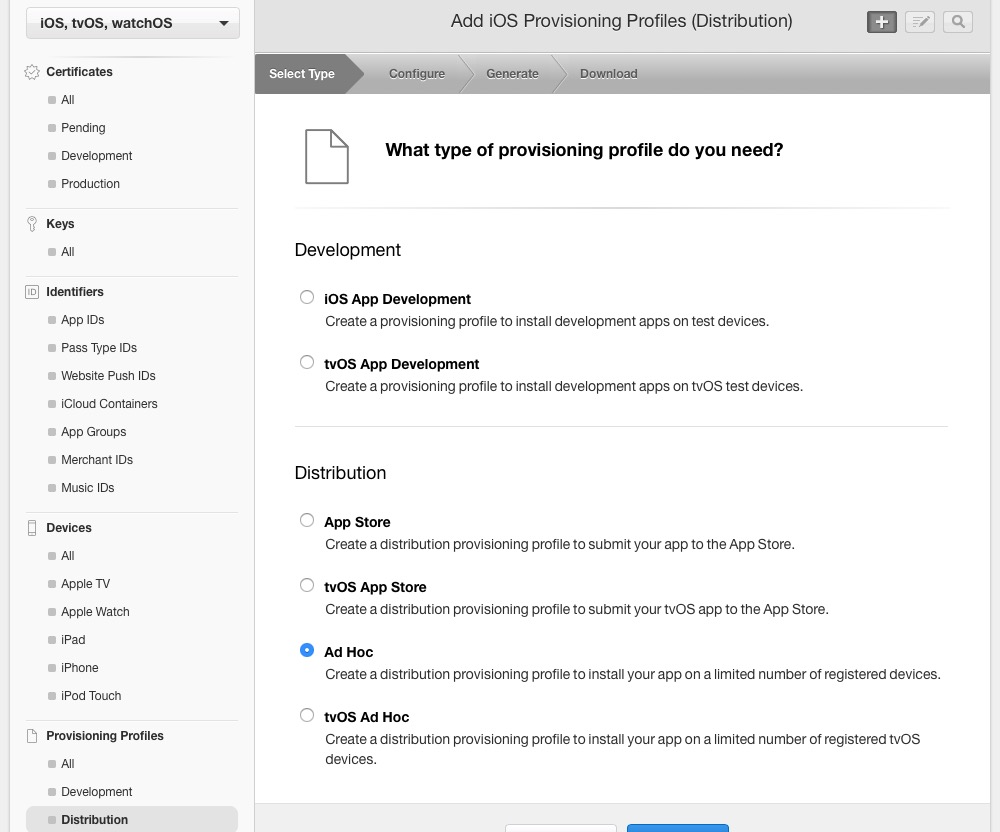
Task: Select the tvOS Ad Hoc radio button
Action: pos(307,715)
